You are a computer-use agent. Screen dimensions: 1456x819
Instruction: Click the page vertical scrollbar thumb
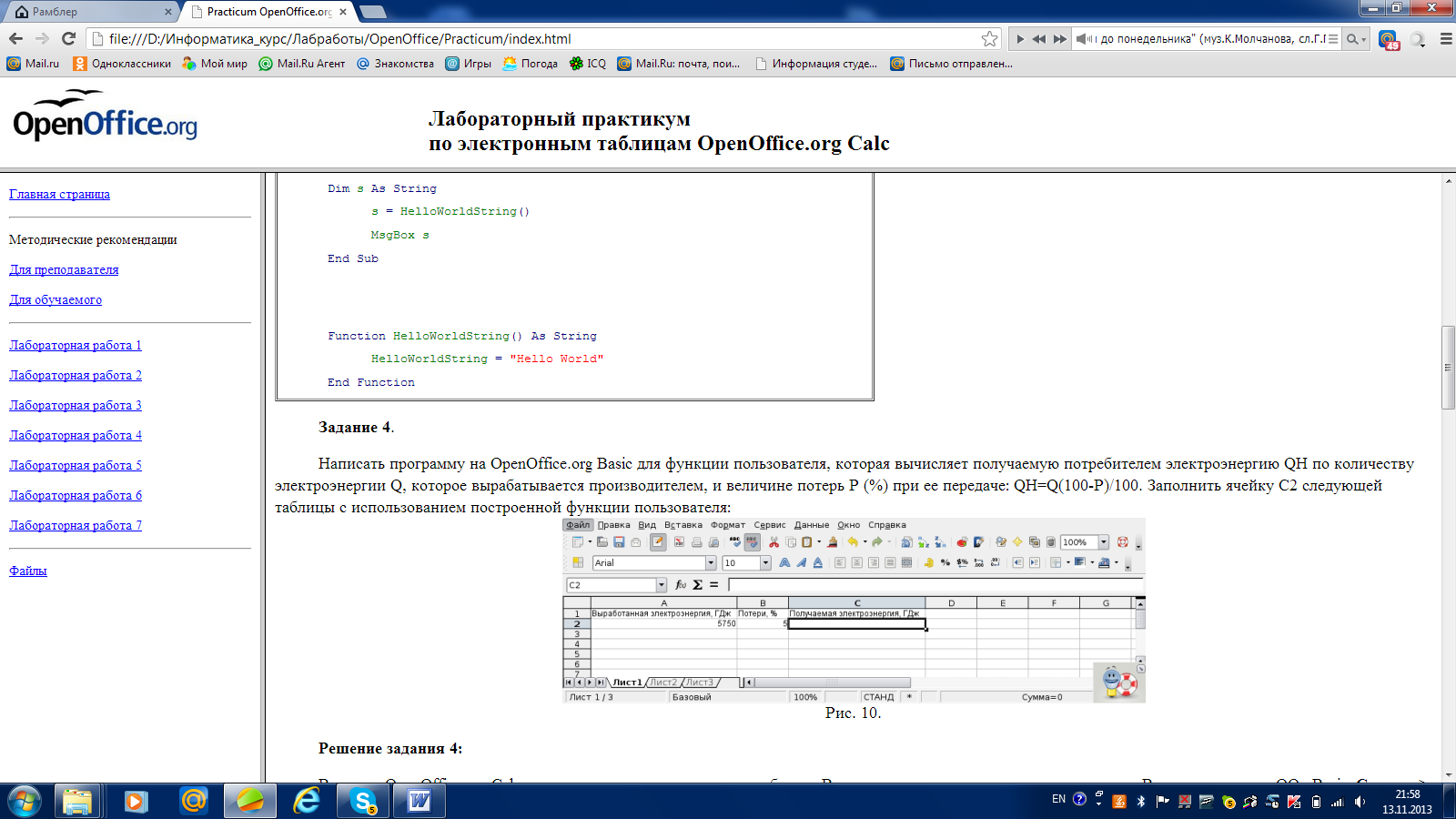[x=1448, y=368]
